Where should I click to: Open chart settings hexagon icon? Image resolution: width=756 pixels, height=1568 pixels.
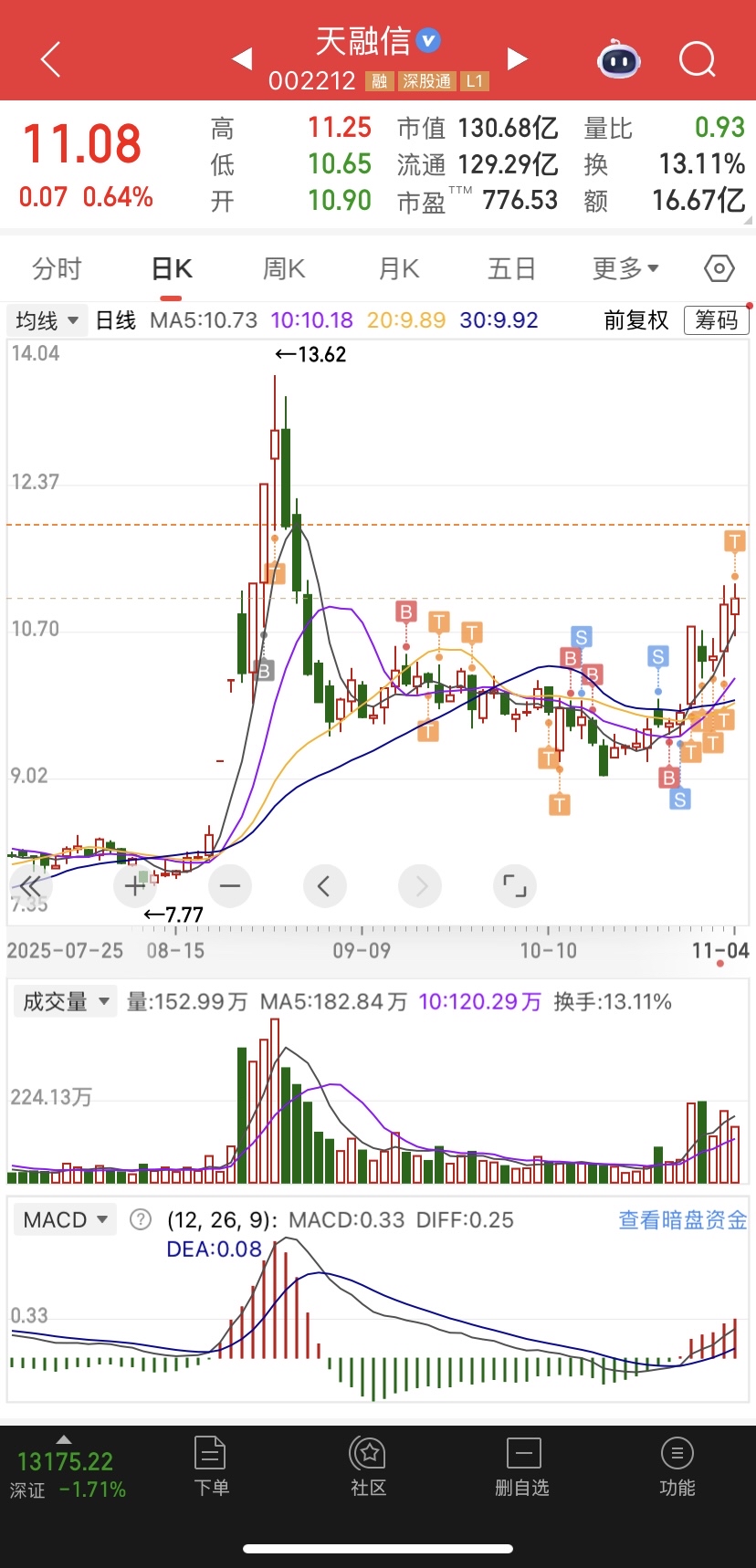pos(719,268)
